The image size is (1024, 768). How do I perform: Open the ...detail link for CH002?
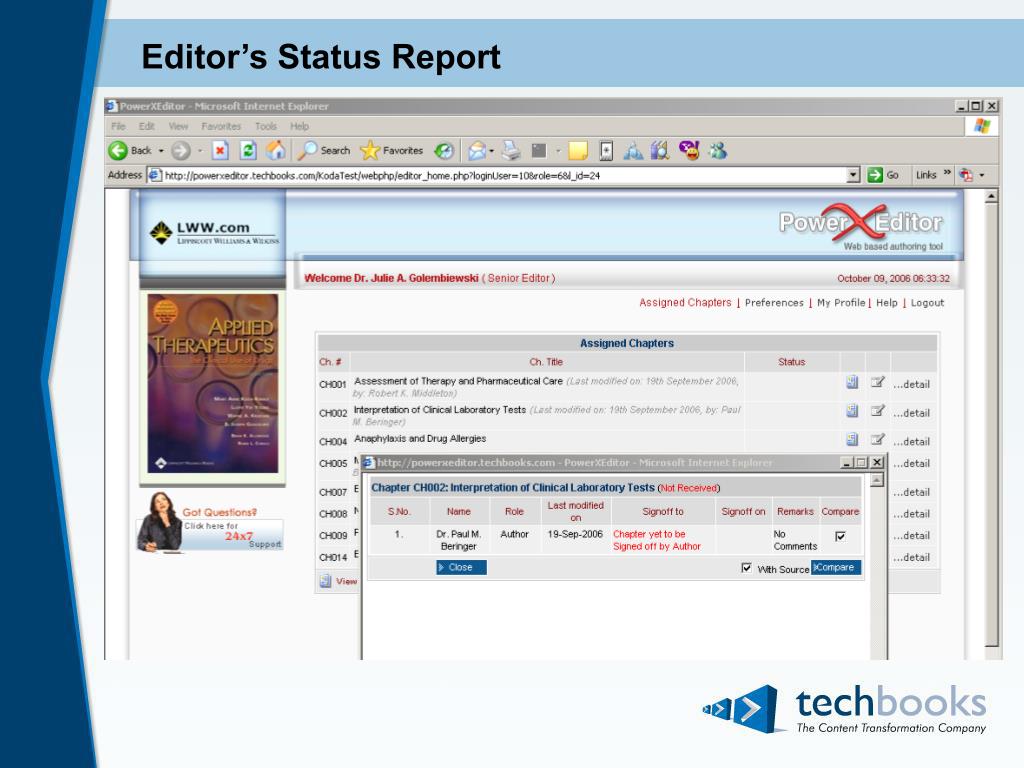[912, 413]
